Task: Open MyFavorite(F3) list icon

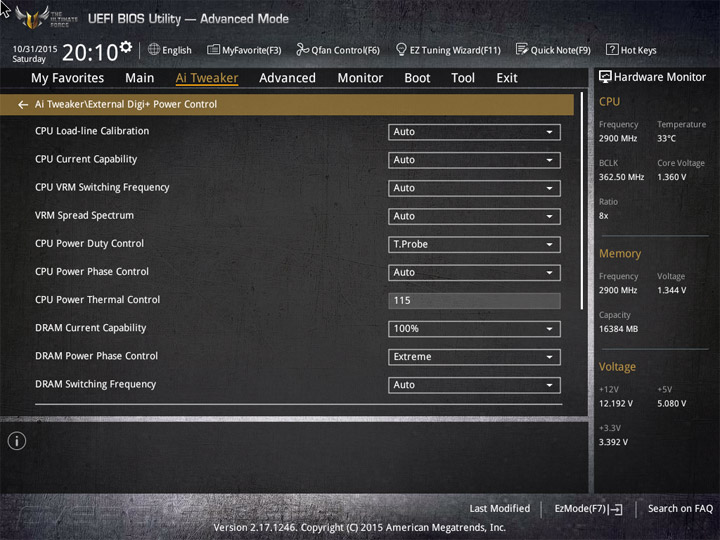Action: point(214,49)
